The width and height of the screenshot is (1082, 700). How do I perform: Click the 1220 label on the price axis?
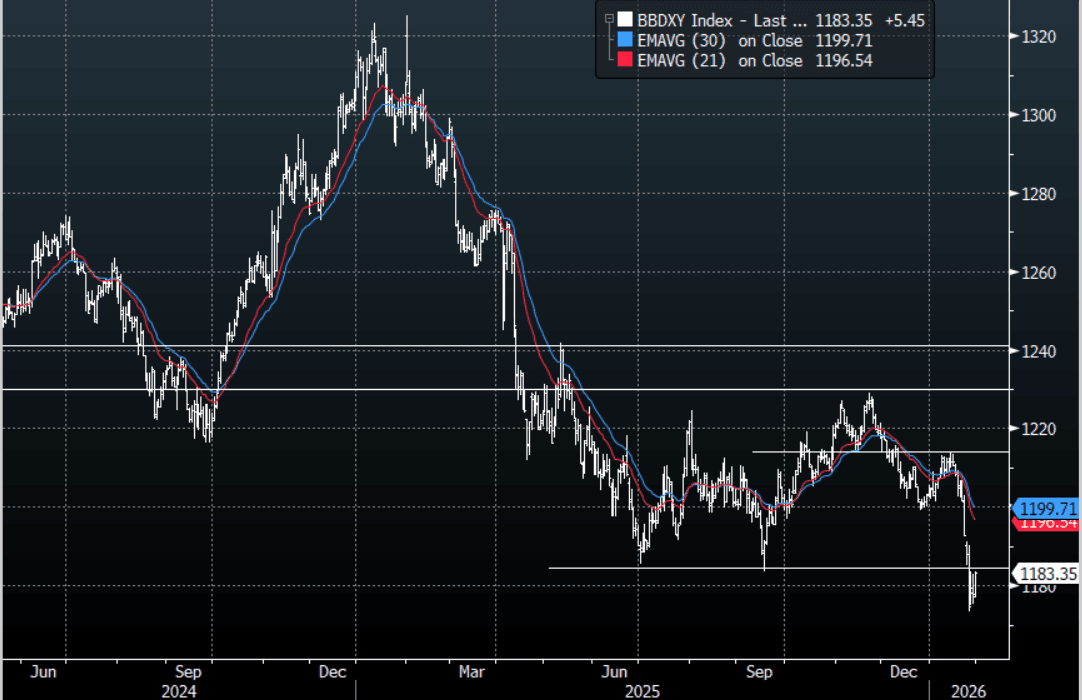coord(1041,429)
